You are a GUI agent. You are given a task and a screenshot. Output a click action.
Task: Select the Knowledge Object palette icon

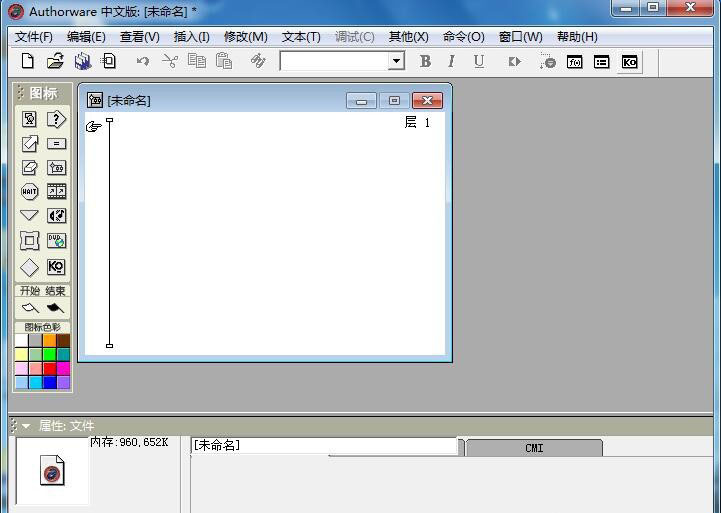[x=56, y=267]
